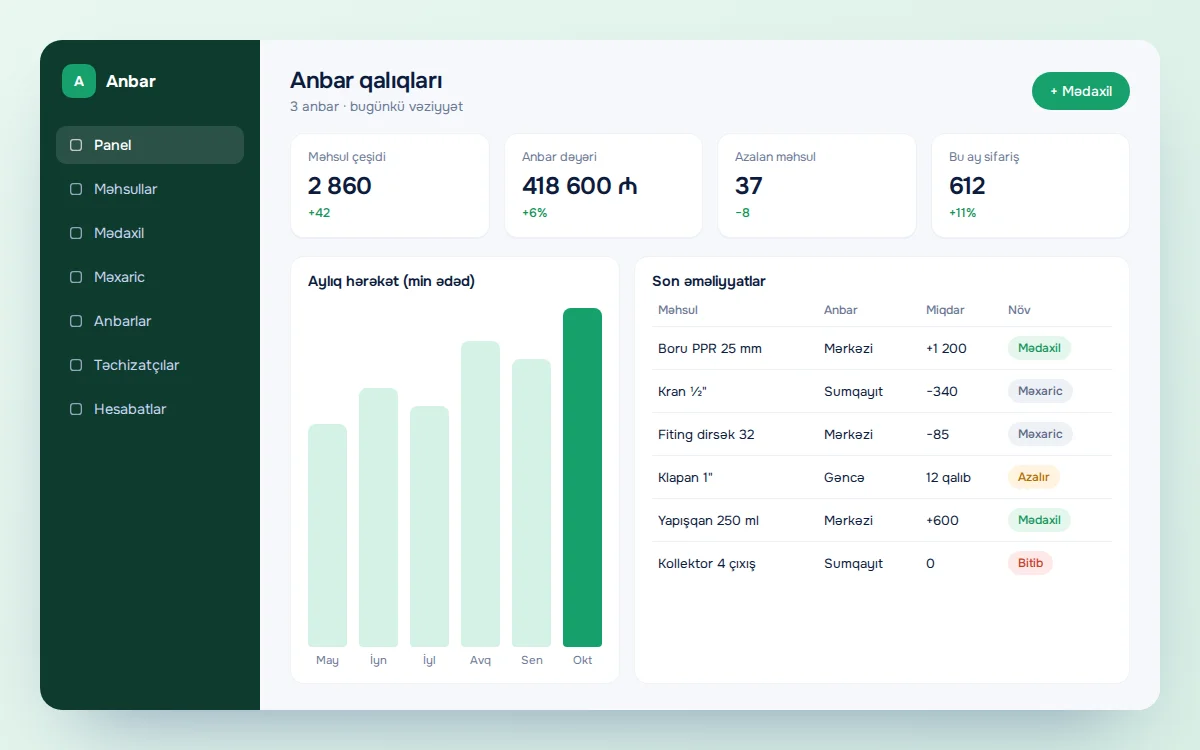Image resolution: width=1200 pixels, height=750 pixels.
Task: Select the Klapan 1" product cell
Action: pyautogui.click(x=685, y=477)
